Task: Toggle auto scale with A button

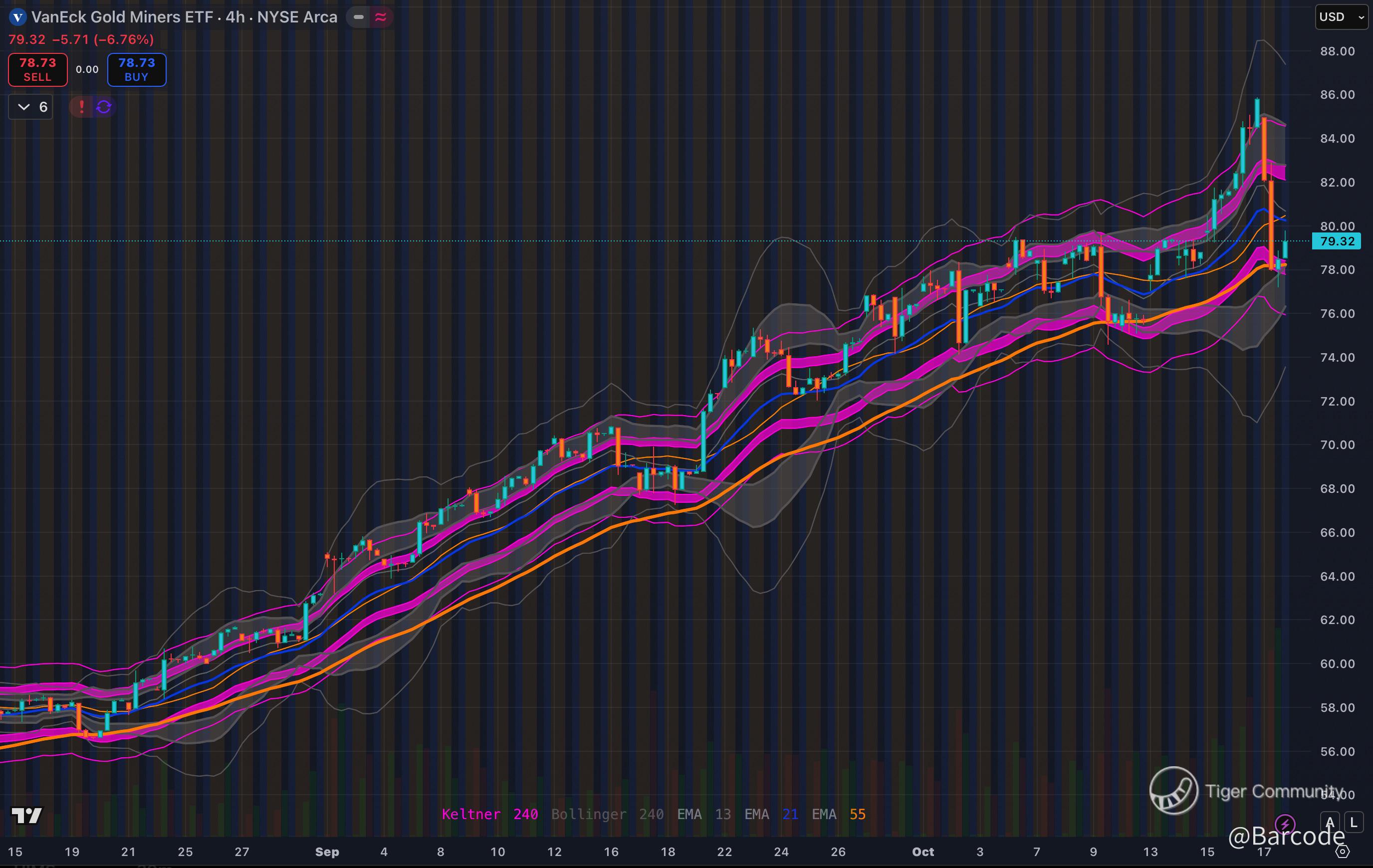Action: pos(1330,823)
